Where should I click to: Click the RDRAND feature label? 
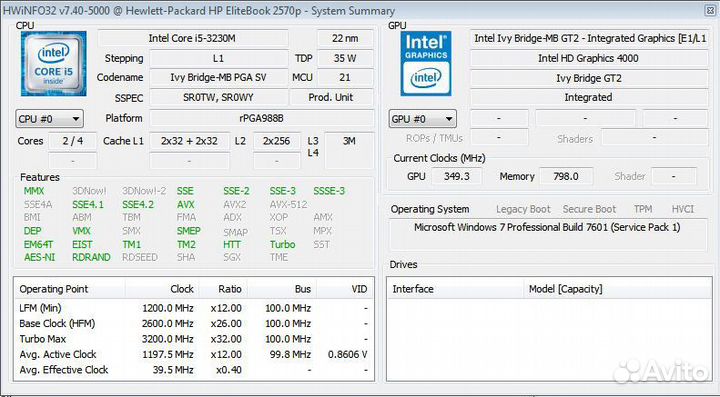(91, 257)
